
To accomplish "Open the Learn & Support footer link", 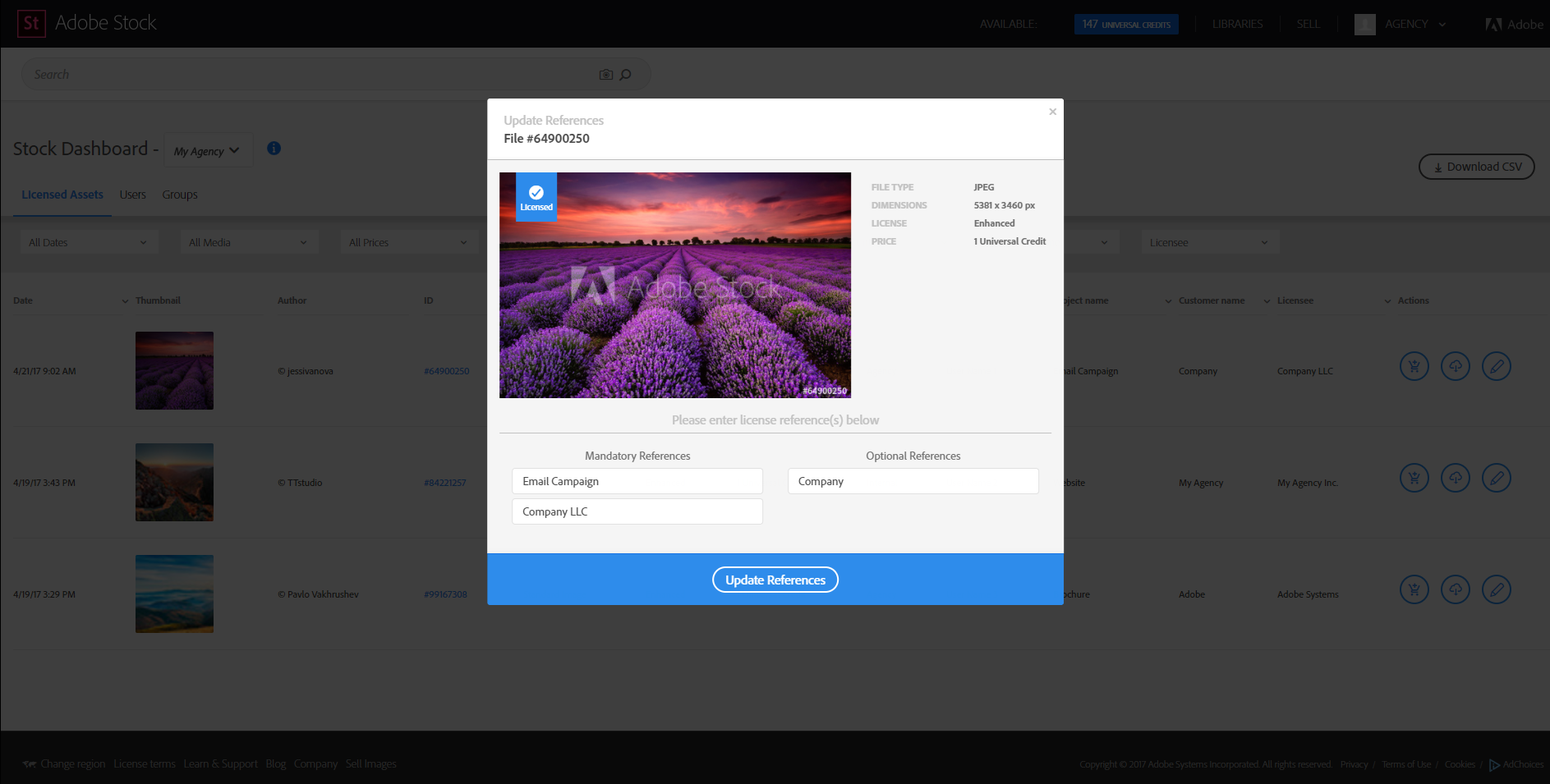I will tap(220, 764).
